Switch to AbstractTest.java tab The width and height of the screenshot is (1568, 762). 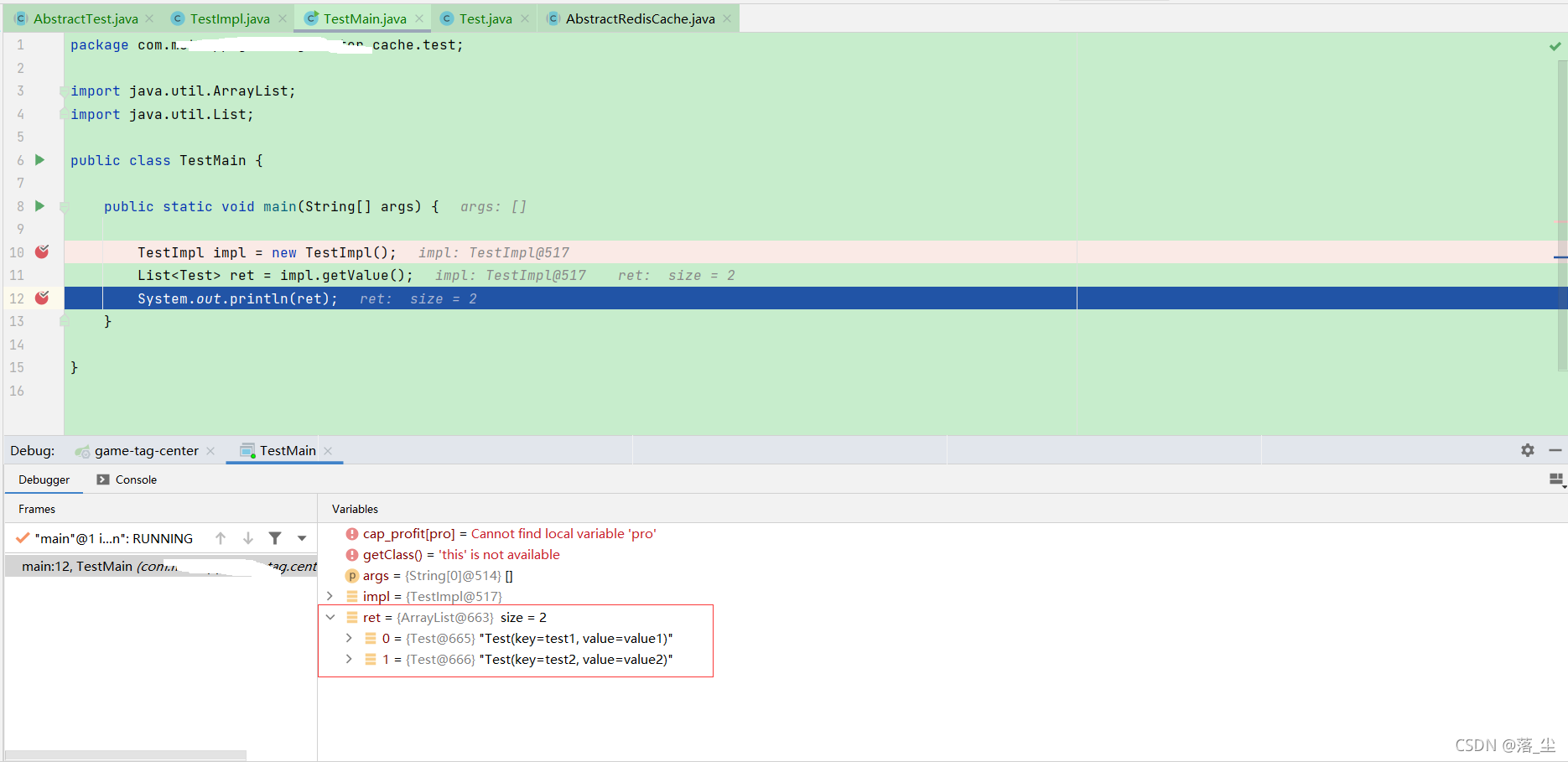coord(86,18)
